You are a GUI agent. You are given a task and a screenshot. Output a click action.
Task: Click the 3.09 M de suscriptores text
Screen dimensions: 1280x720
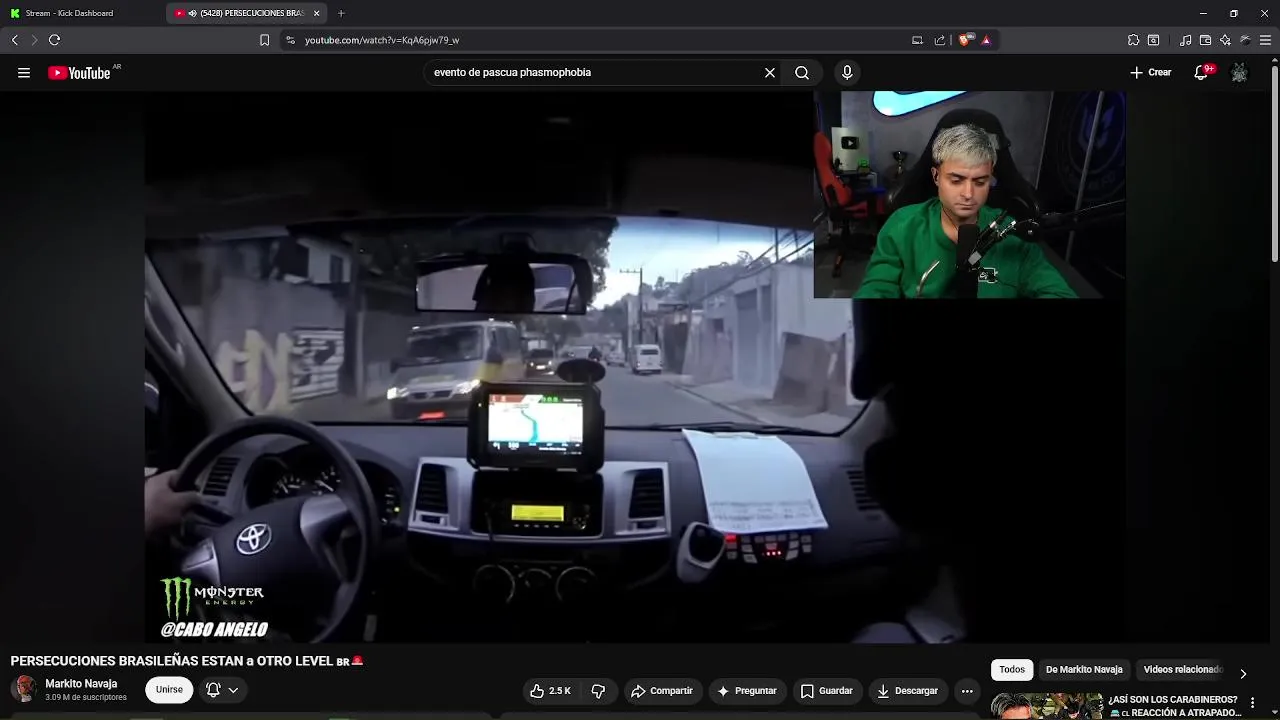(x=86, y=697)
